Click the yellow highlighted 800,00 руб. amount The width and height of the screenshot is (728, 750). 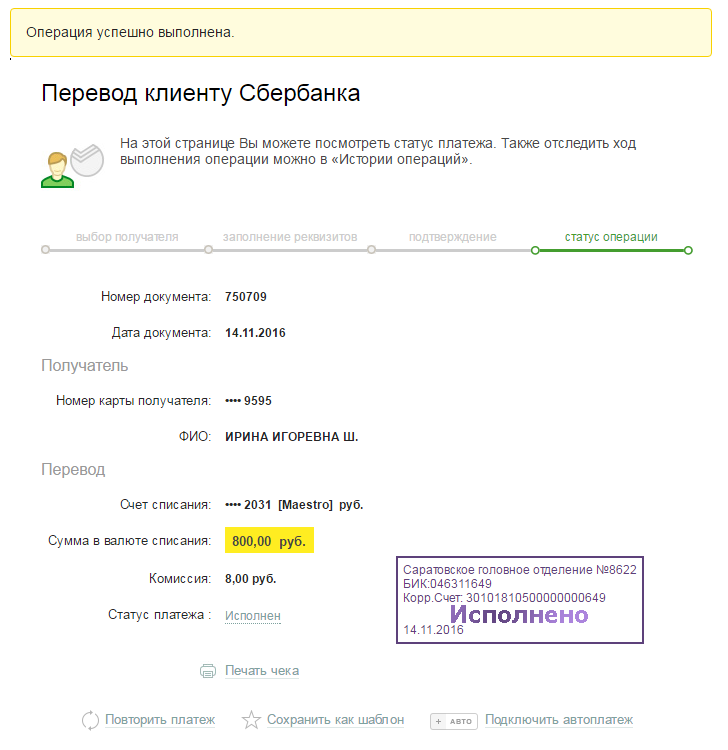point(269,540)
